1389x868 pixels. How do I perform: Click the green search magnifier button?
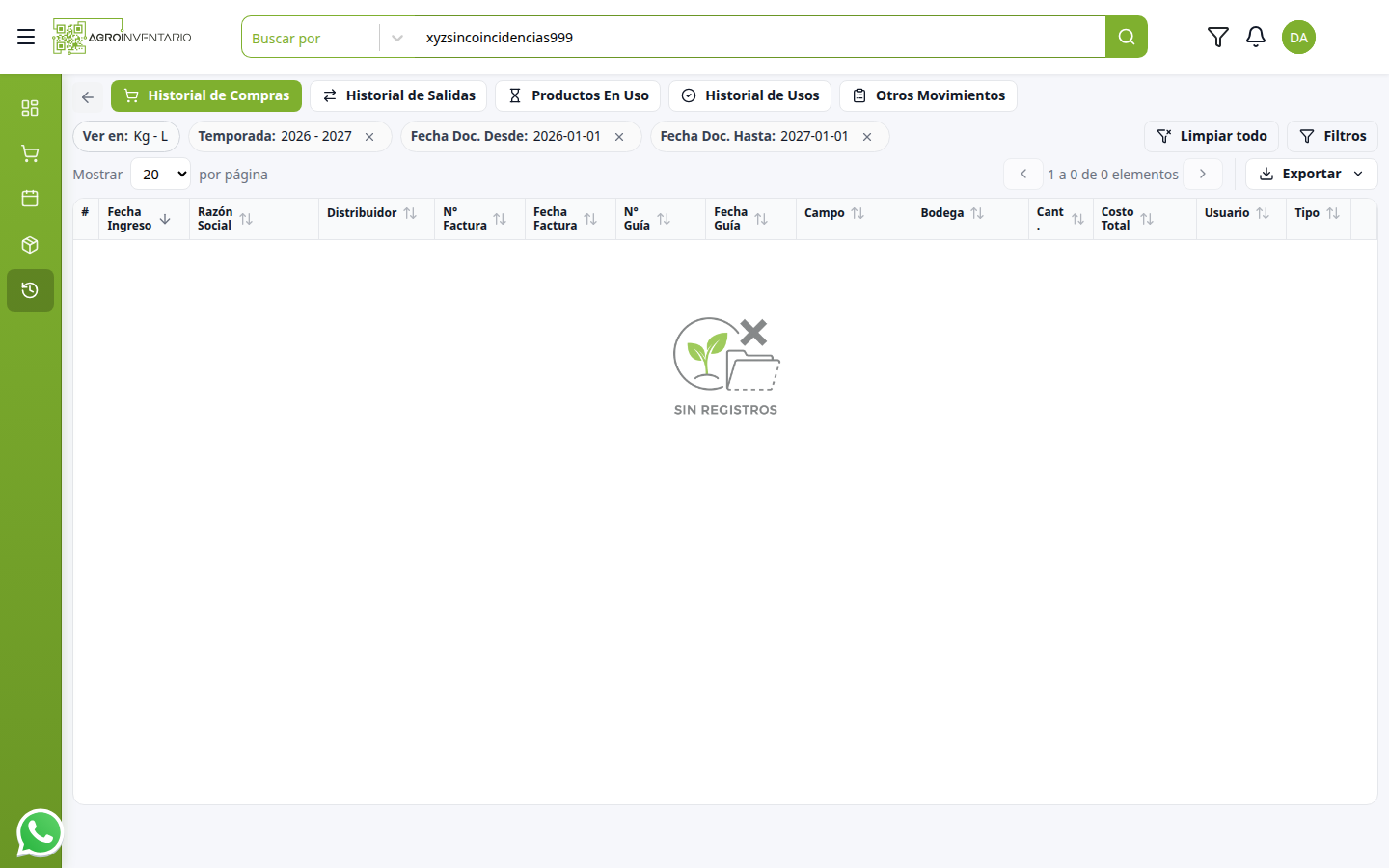[1126, 37]
